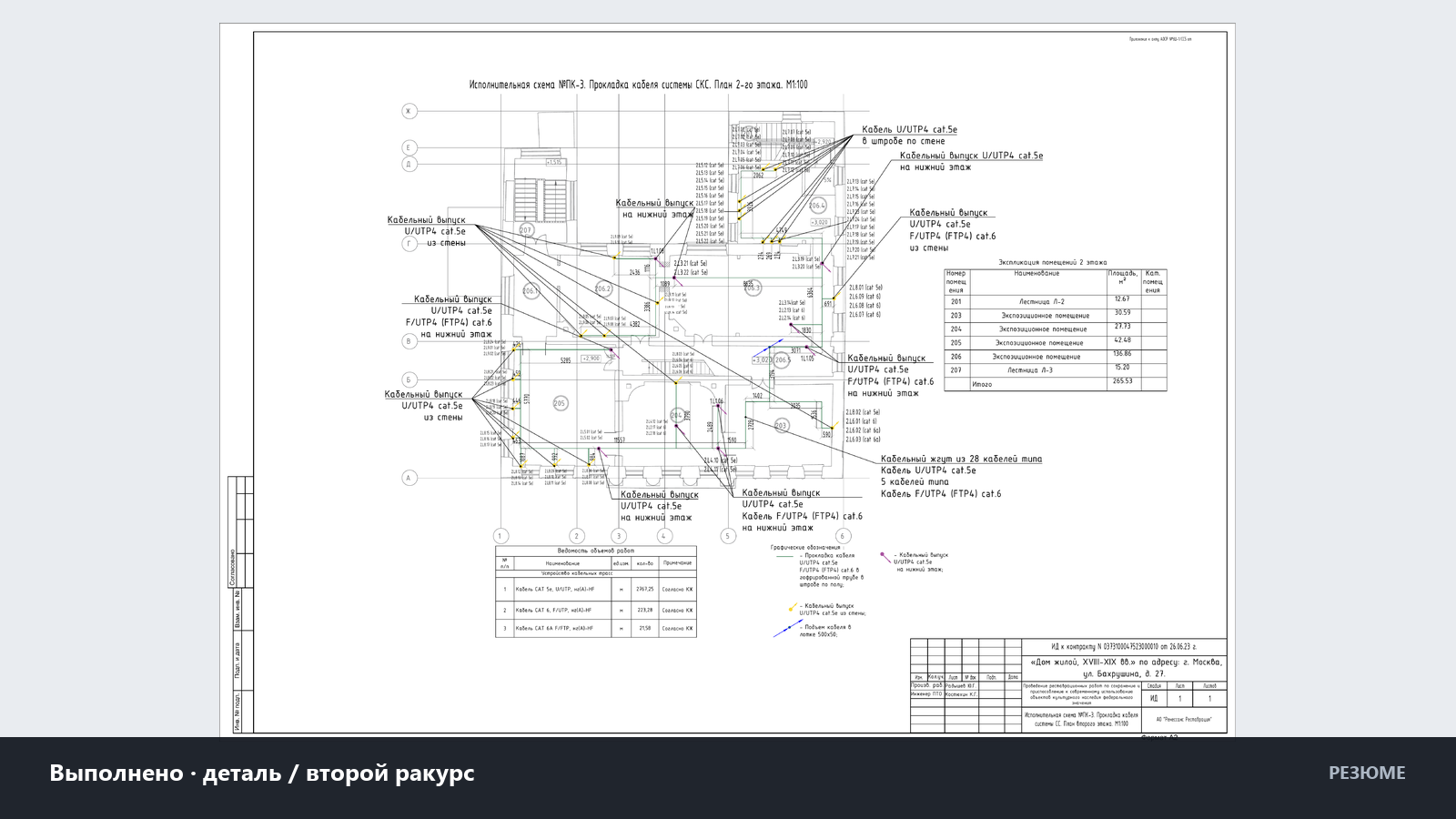Click grid axis bubble А
1456x819 pixels.
pyautogui.click(x=409, y=478)
